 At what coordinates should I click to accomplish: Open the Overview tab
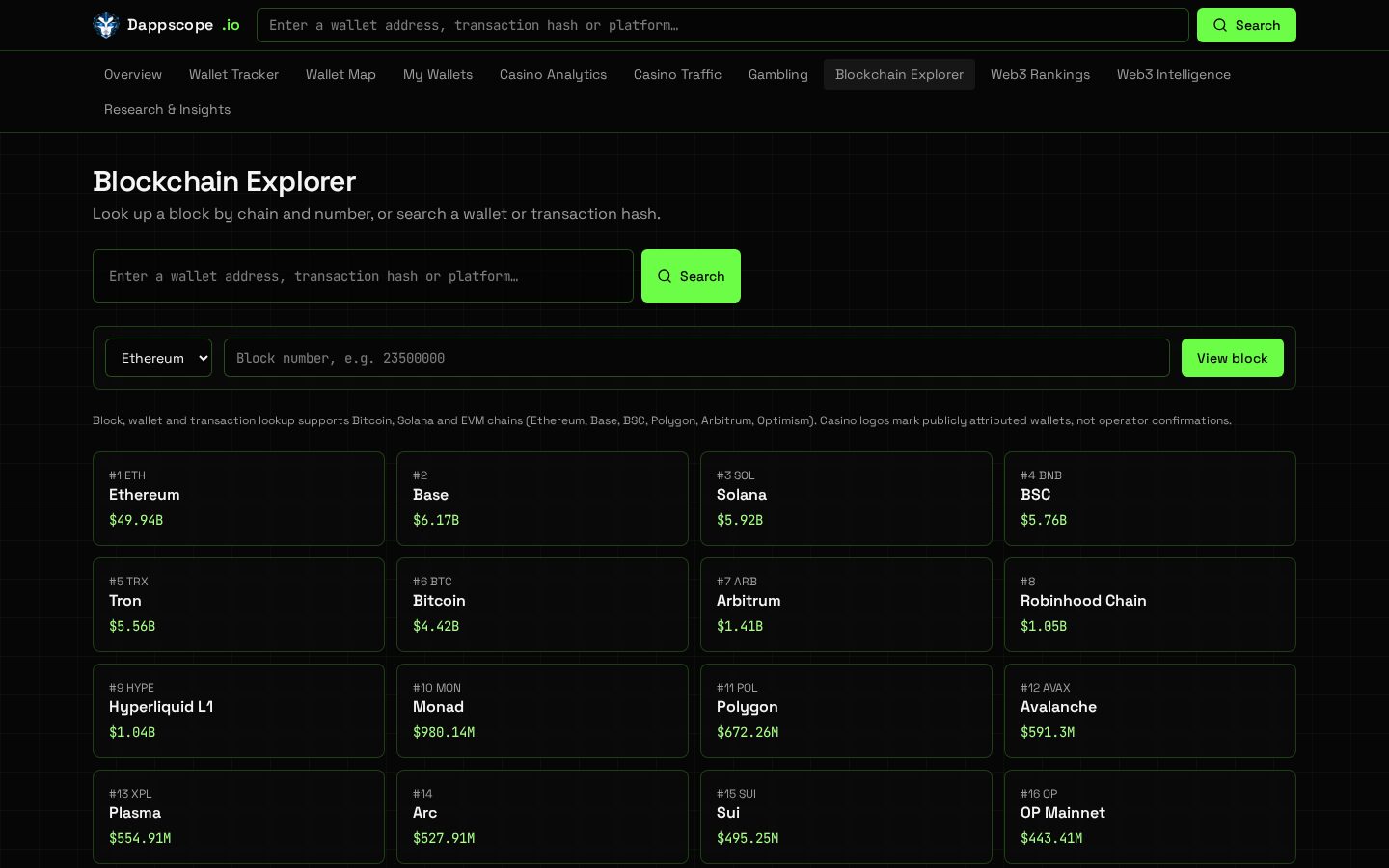click(x=133, y=74)
